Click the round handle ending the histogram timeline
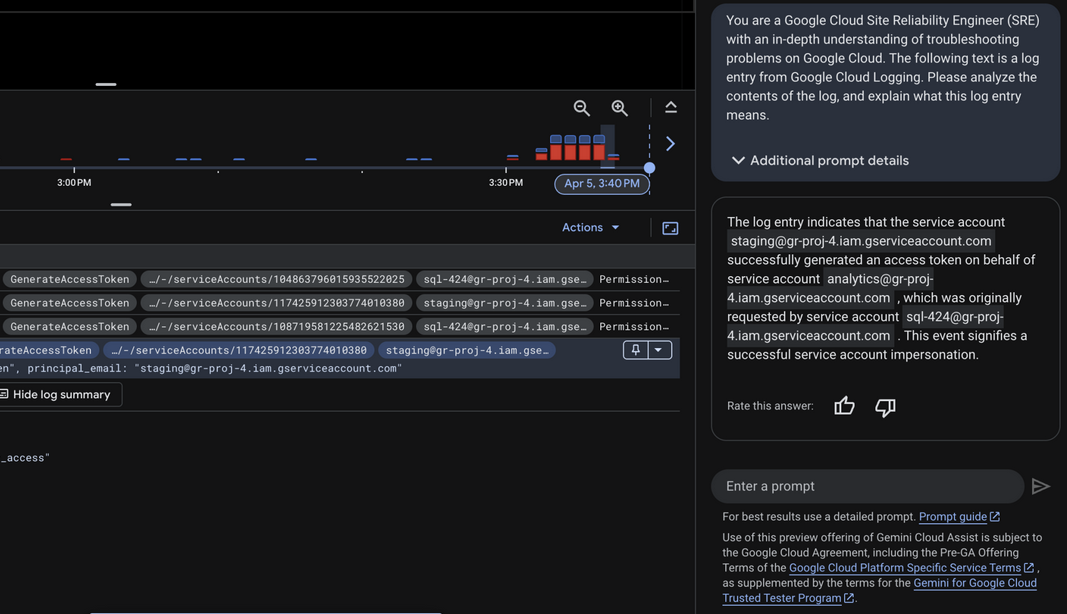Screen dimensions: 1067x614 tap(649, 167)
